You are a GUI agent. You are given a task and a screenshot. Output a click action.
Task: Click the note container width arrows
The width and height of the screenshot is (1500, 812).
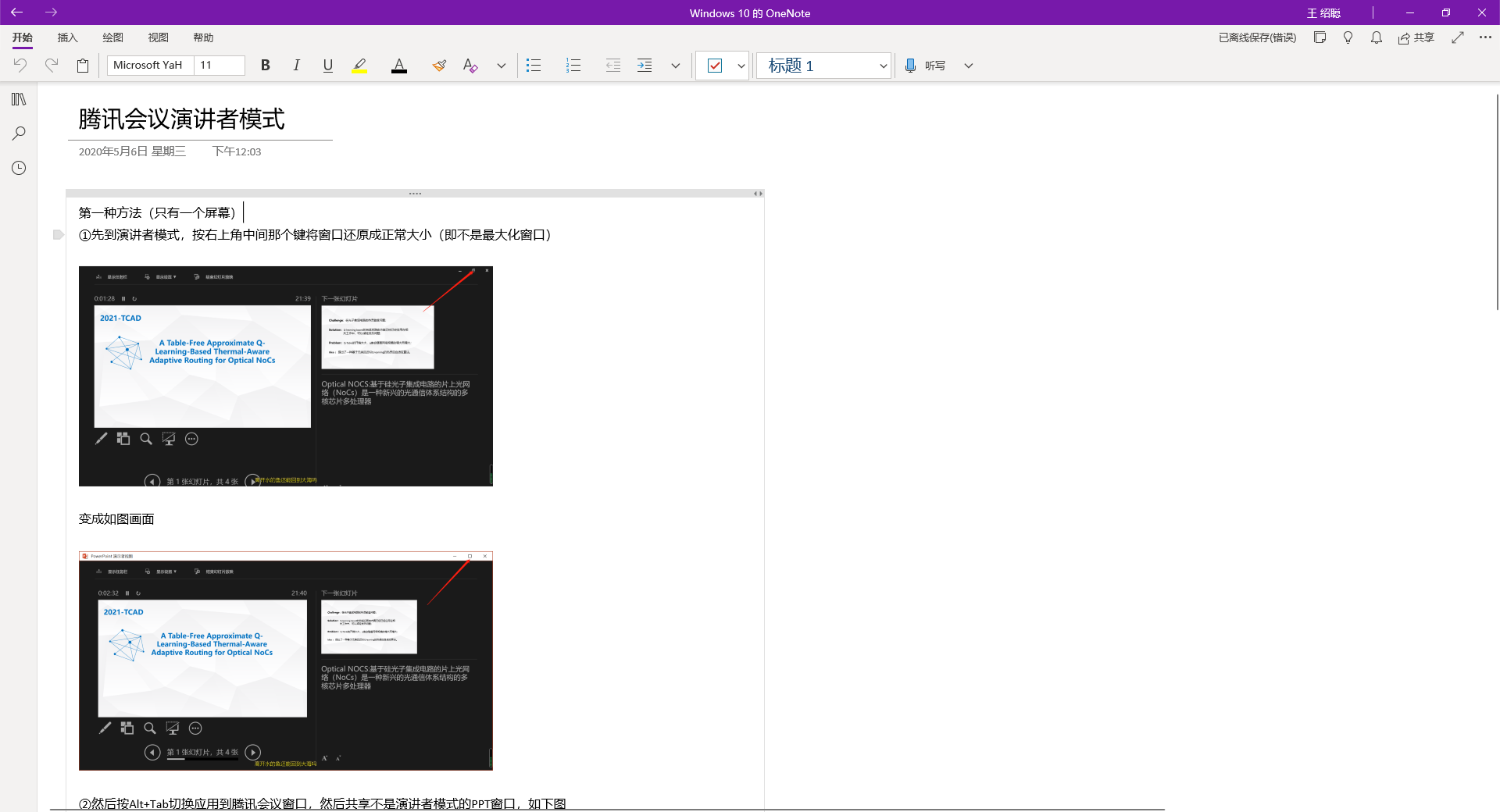[x=758, y=193]
